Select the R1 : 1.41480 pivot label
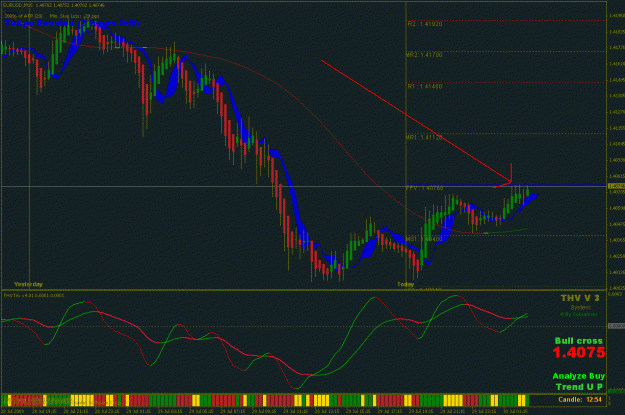This screenshot has width=625, height=415. pyautogui.click(x=425, y=86)
